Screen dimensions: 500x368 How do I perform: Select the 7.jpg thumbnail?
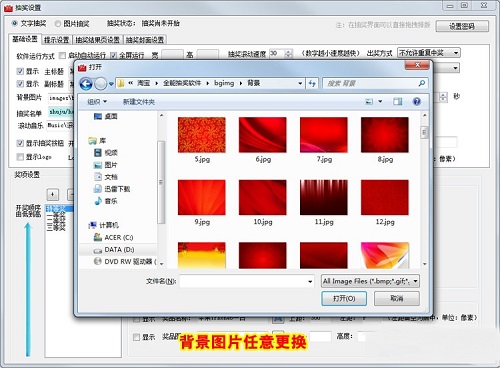[324, 135]
